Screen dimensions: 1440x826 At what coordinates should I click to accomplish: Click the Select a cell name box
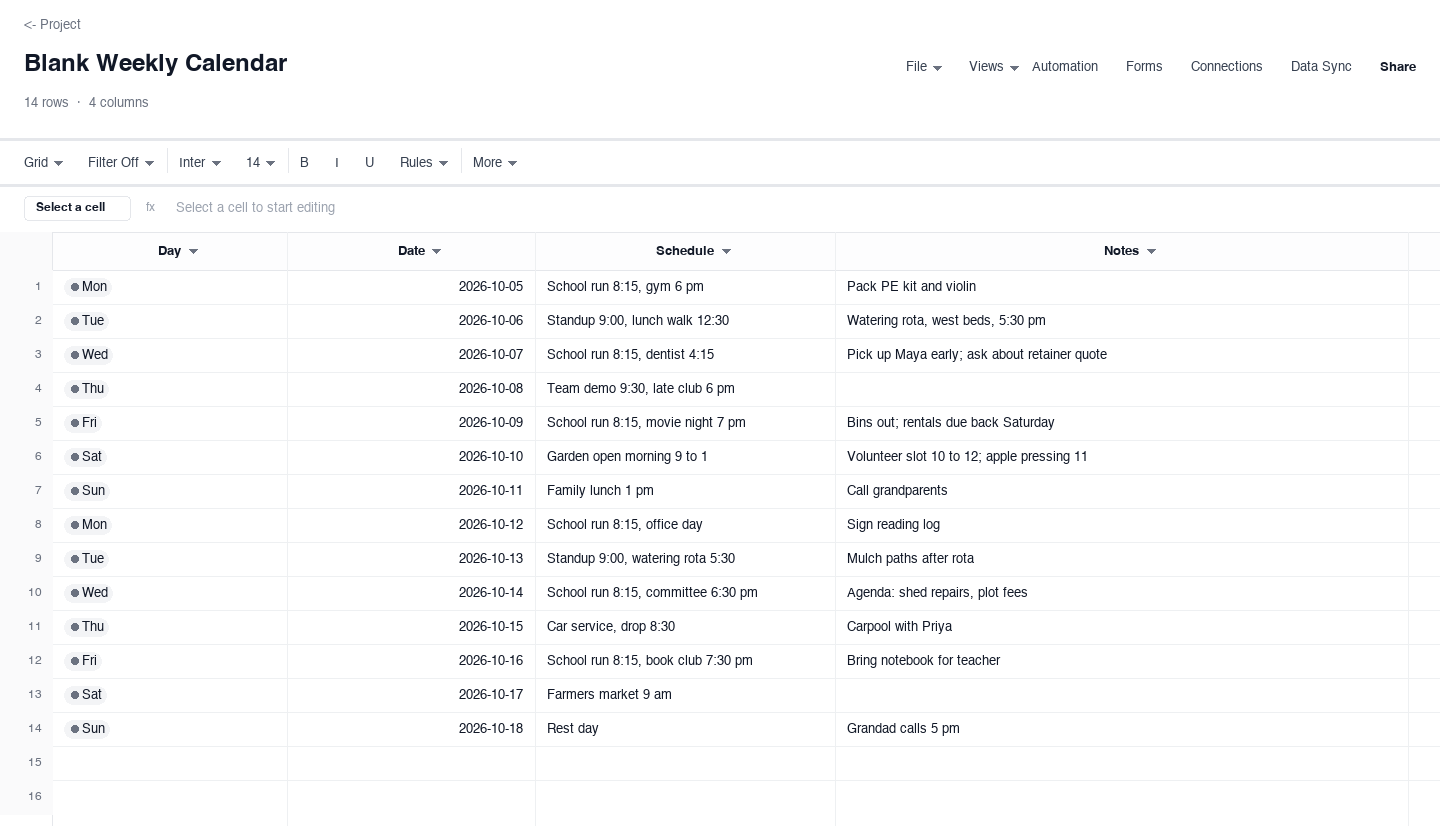pos(77,208)
